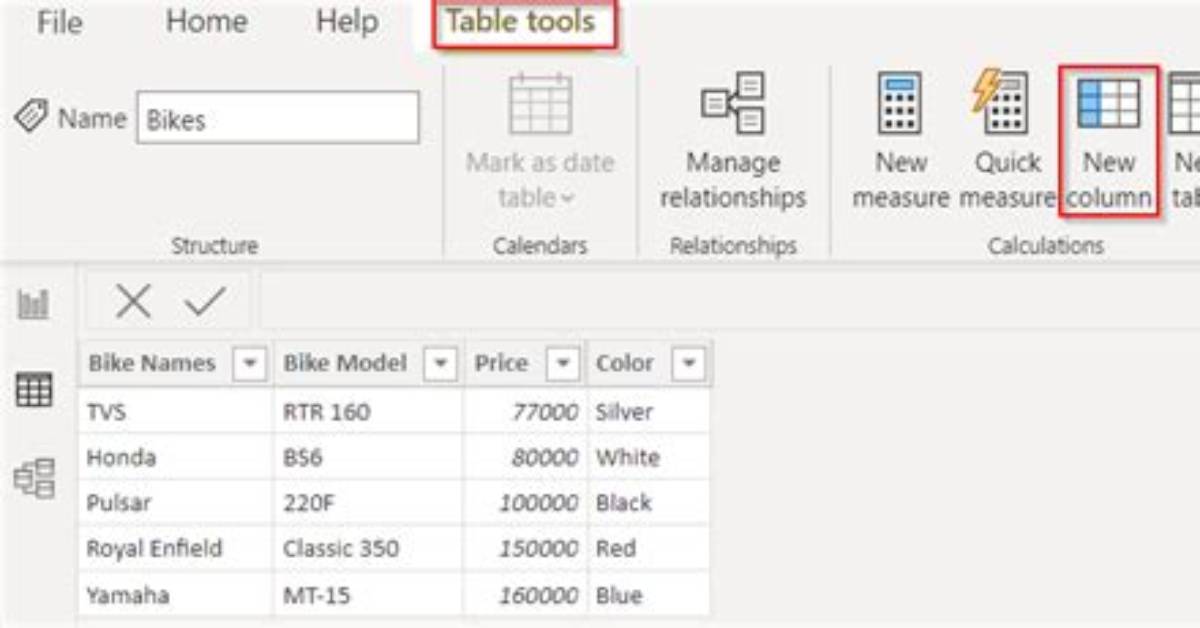Click the Silver color cell

(x=649, y=412)
